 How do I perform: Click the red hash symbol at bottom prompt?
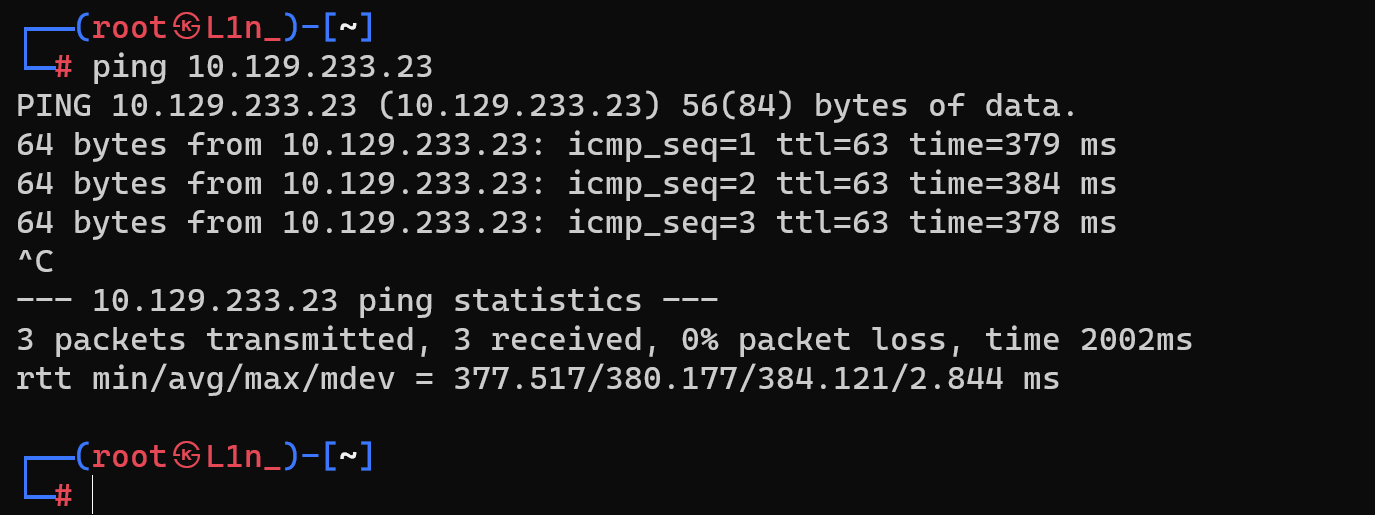pyautogui.click(x=63, y=496)
